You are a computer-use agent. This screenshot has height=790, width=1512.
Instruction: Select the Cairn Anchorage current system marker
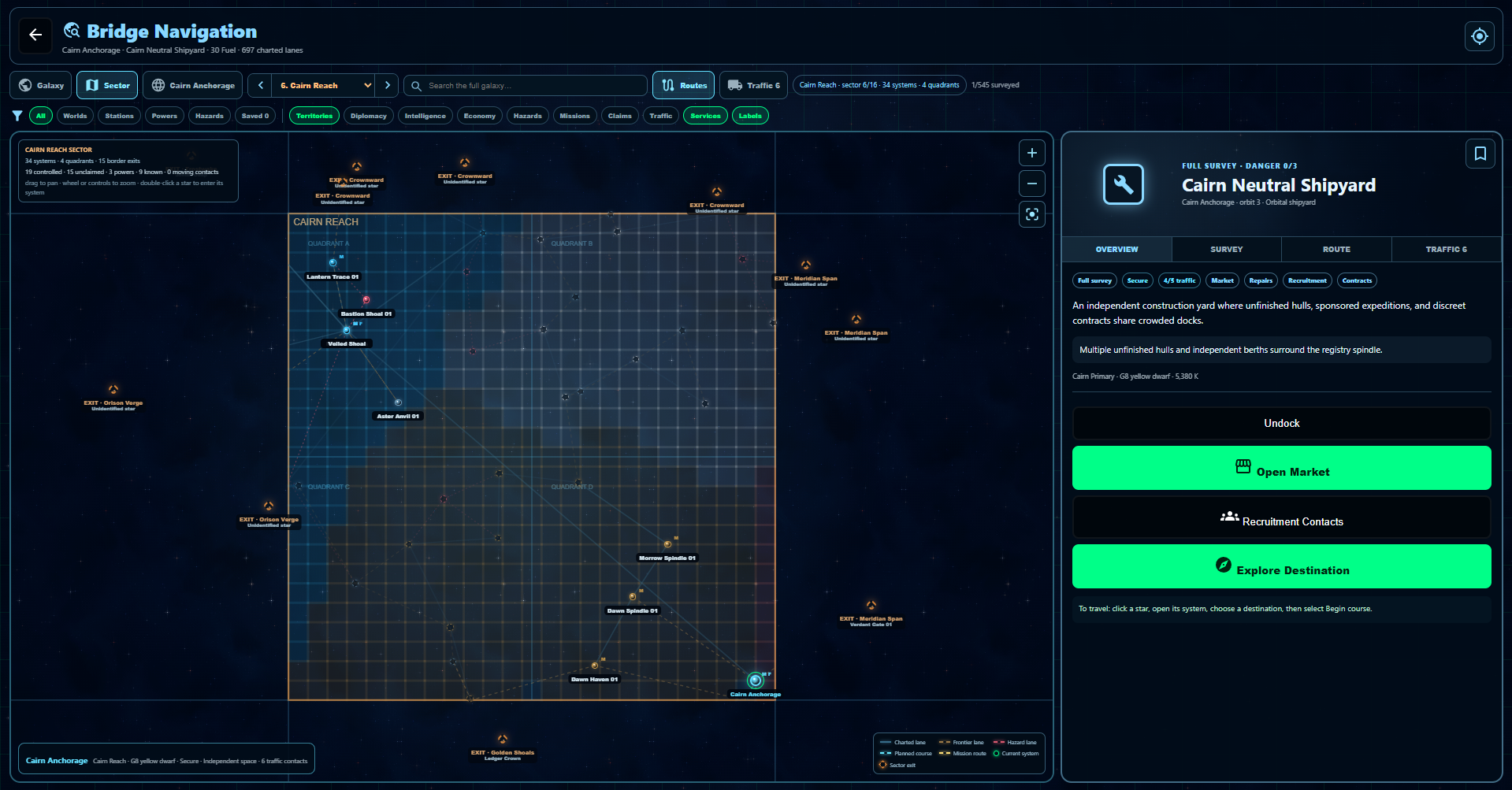pyautogui.click(x=755, y=680)
